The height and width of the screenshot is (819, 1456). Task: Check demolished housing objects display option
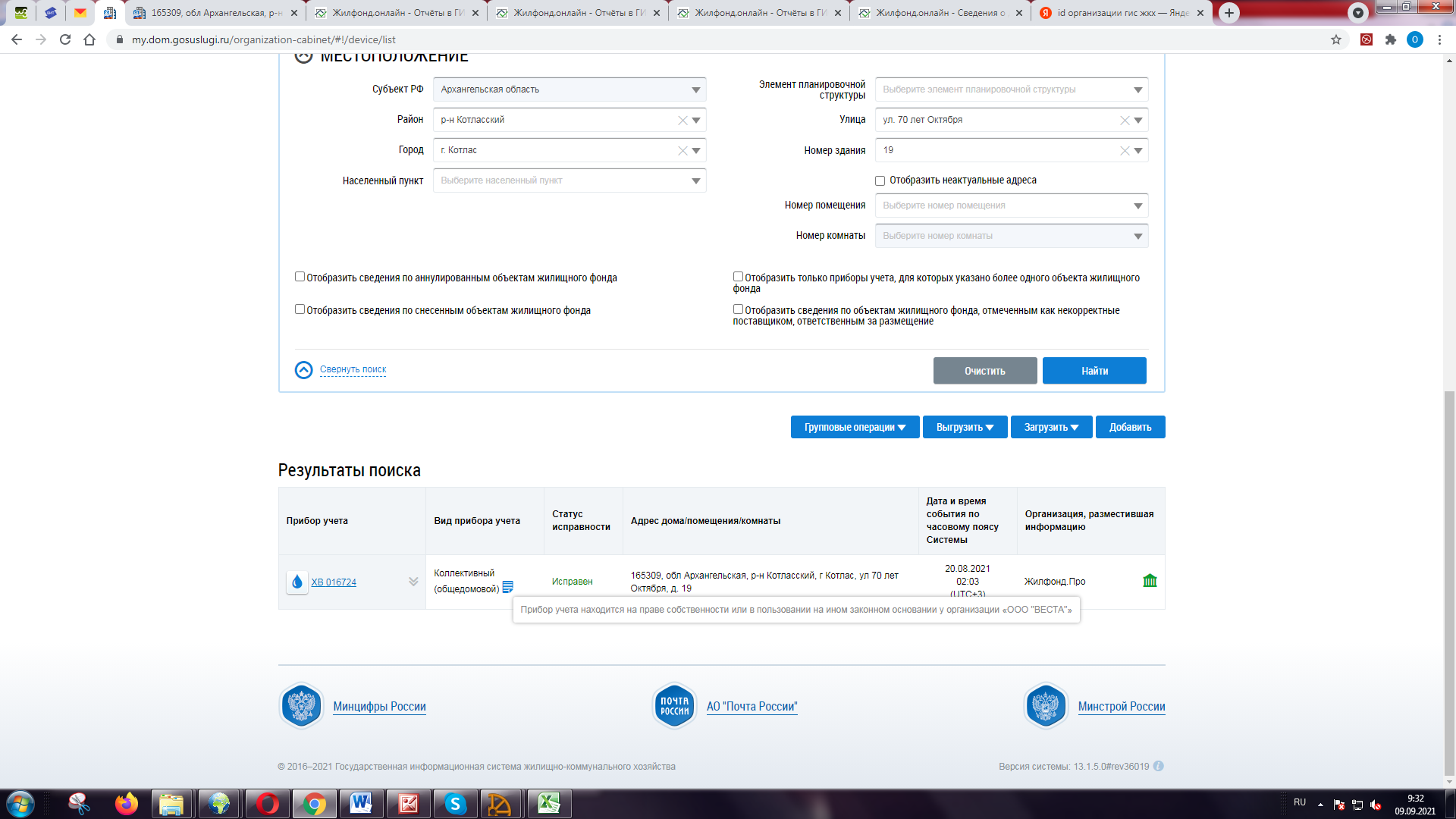(x=300, y=309)
